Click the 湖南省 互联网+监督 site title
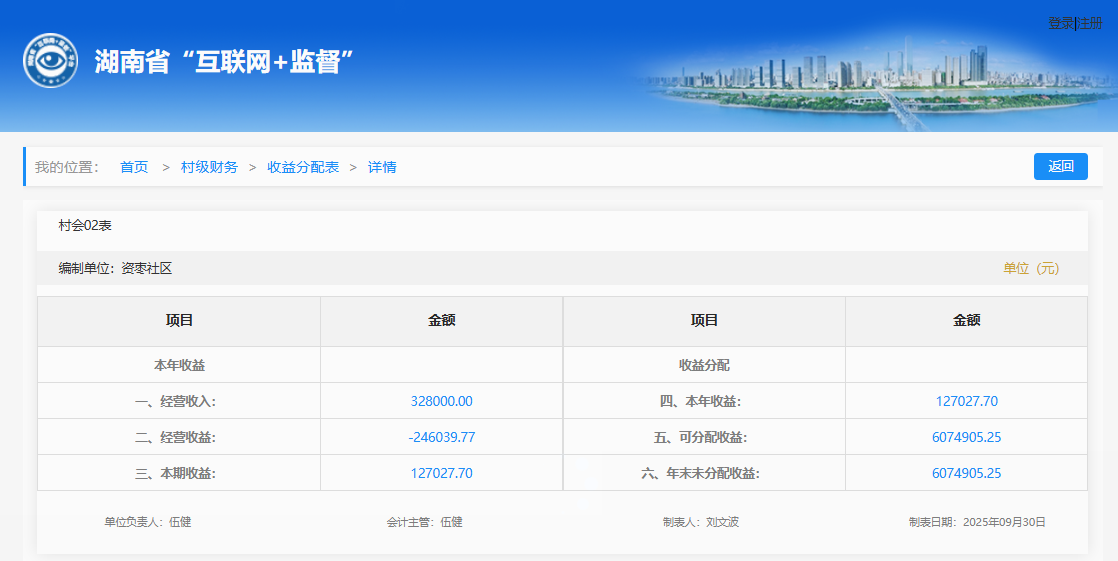This screenshot has height=561, width=1118. point(226,62)
